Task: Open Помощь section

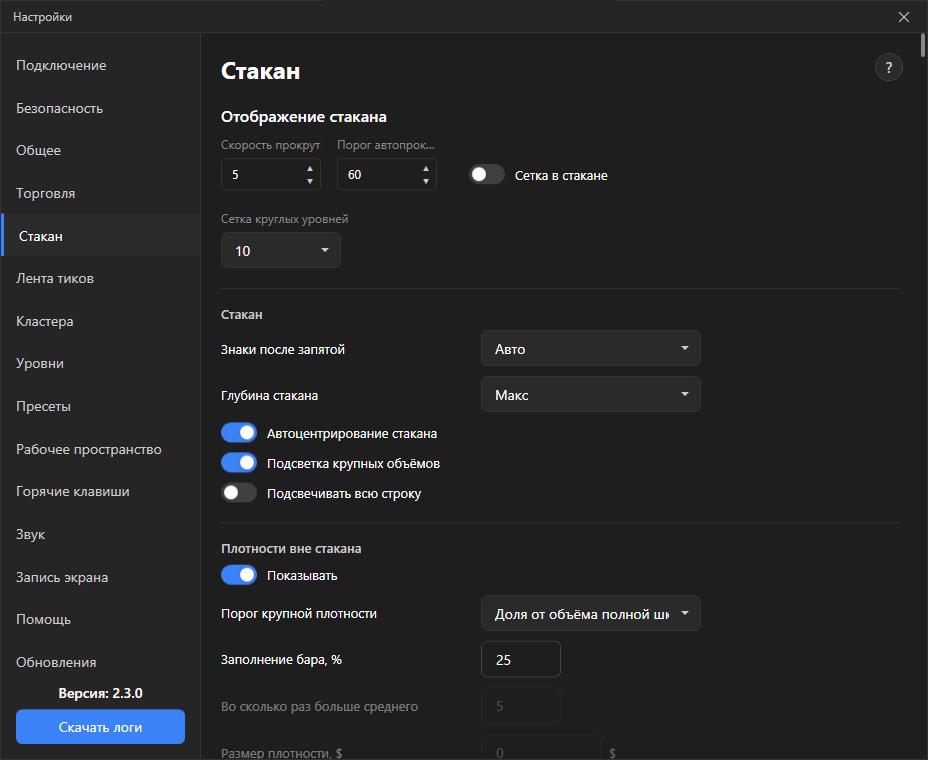Action: [101, 620]
